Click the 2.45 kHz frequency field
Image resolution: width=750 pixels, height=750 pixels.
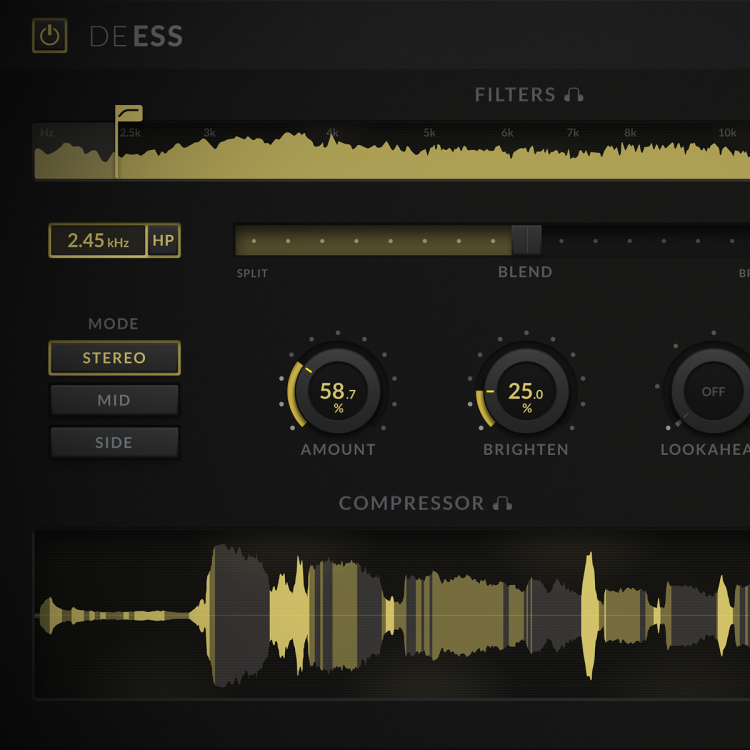98,241
